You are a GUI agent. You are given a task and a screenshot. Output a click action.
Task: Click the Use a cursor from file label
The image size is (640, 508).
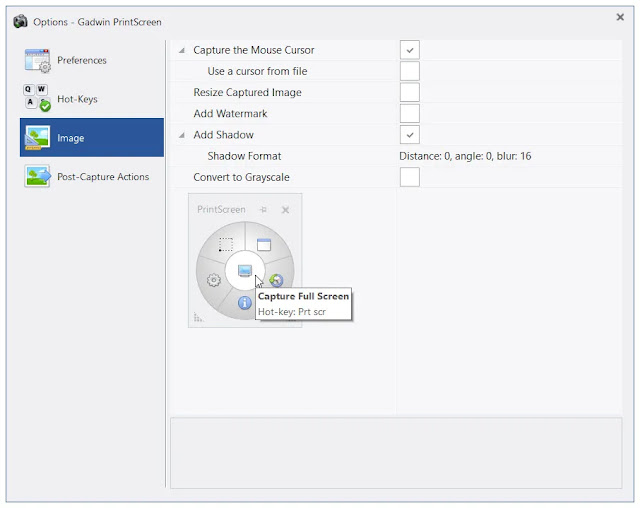tap(257, 71)
